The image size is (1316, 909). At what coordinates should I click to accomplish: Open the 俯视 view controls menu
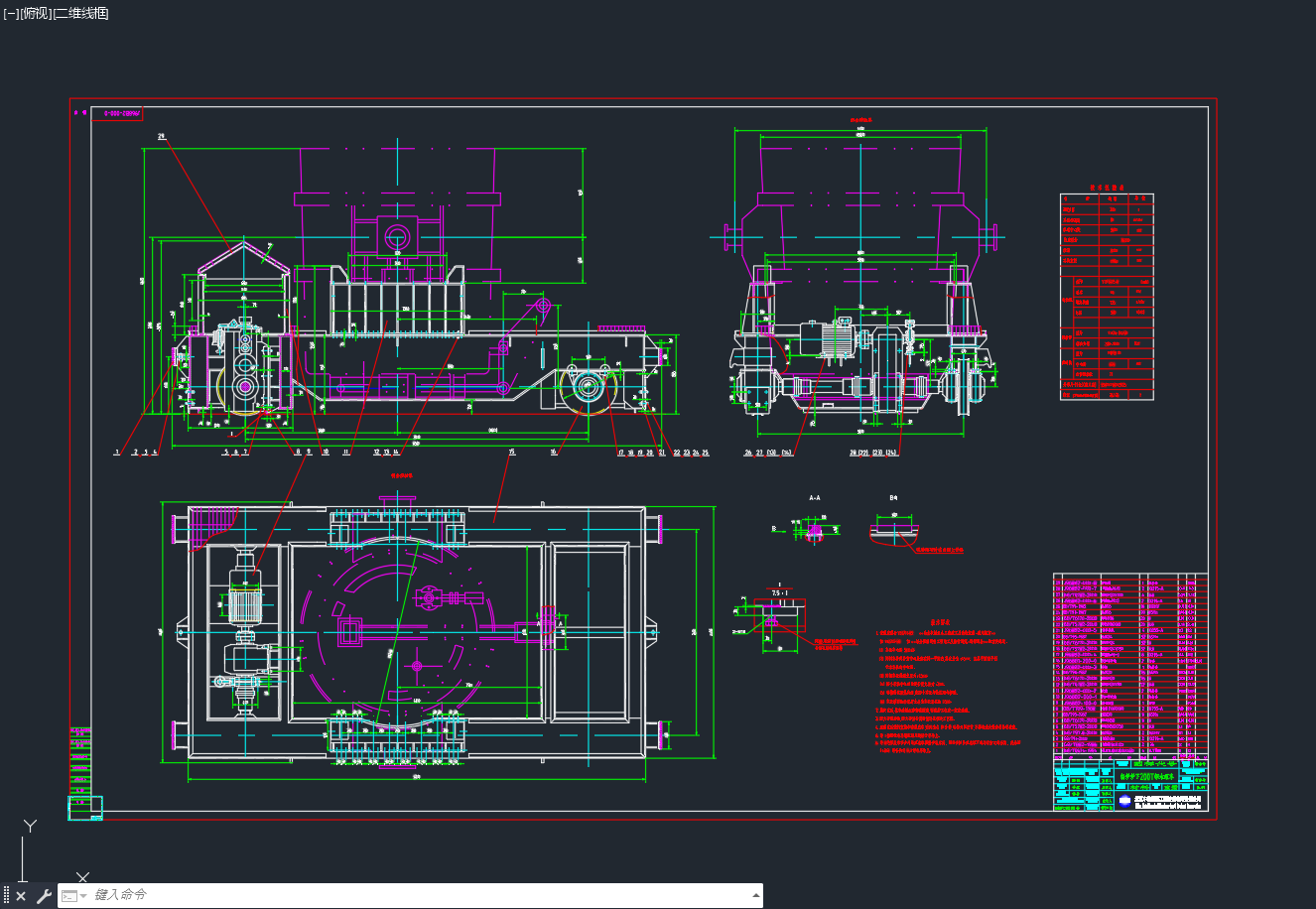35,14
